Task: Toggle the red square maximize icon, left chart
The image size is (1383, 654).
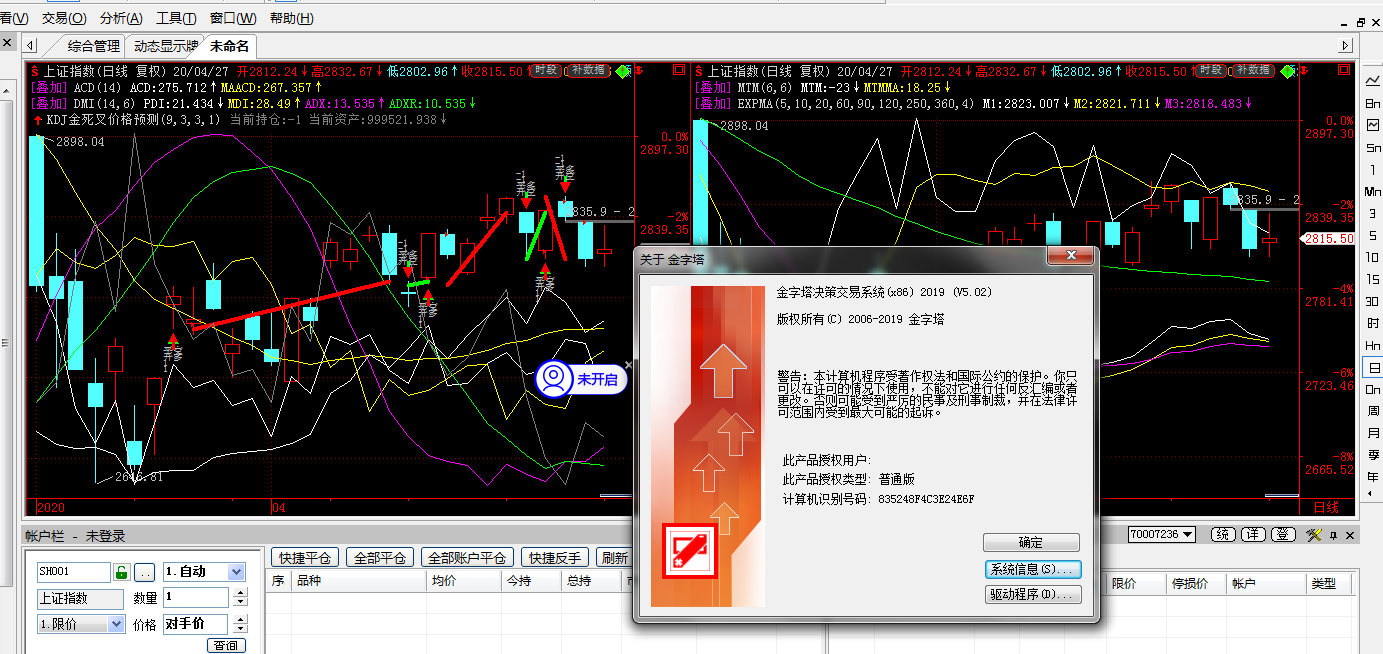Action: click(679, 70)
